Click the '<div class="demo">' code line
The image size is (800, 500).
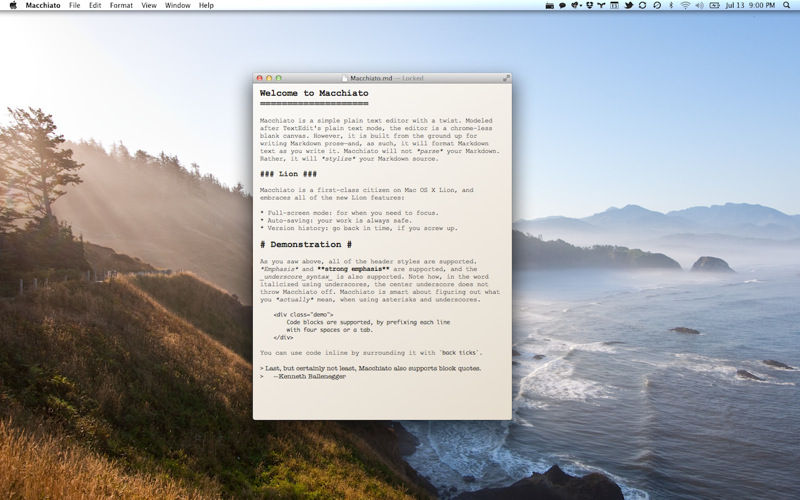(x=303, y=315)
